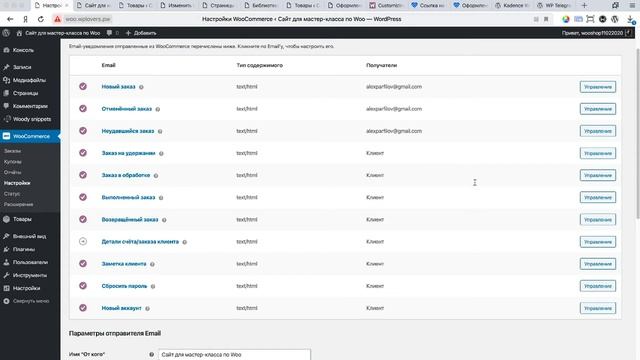Click Управление button for Новый аккаунт

tap(598, 308)
